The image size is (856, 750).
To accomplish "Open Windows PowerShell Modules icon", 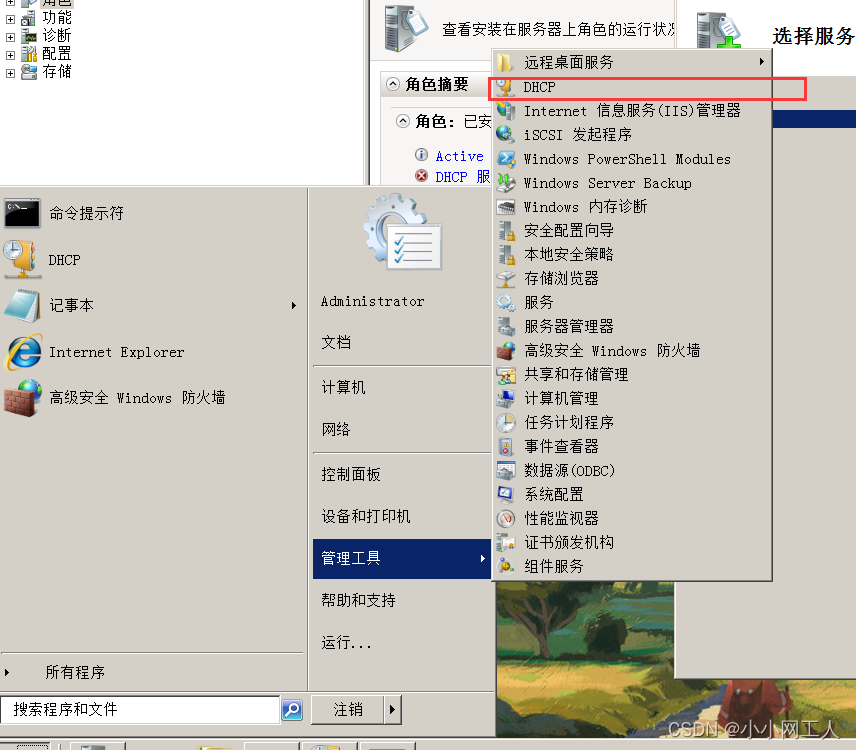I will click(506, 159).
